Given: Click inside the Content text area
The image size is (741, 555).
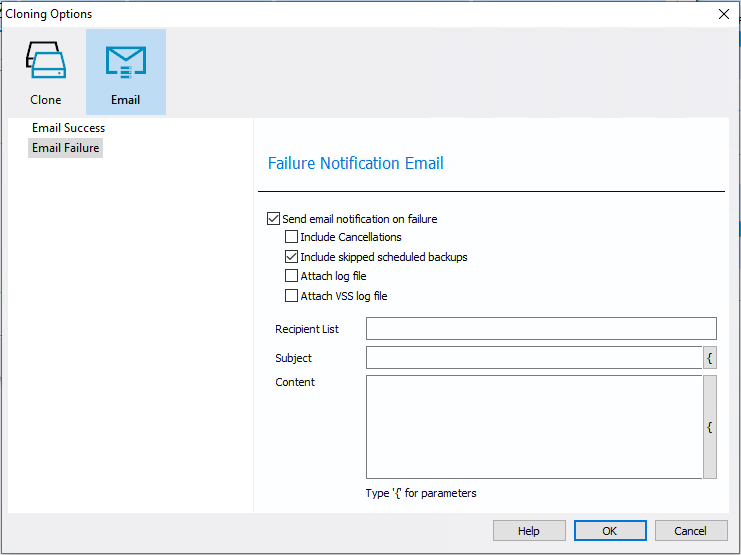Looking at the screenshot, I should pos(533,427).
